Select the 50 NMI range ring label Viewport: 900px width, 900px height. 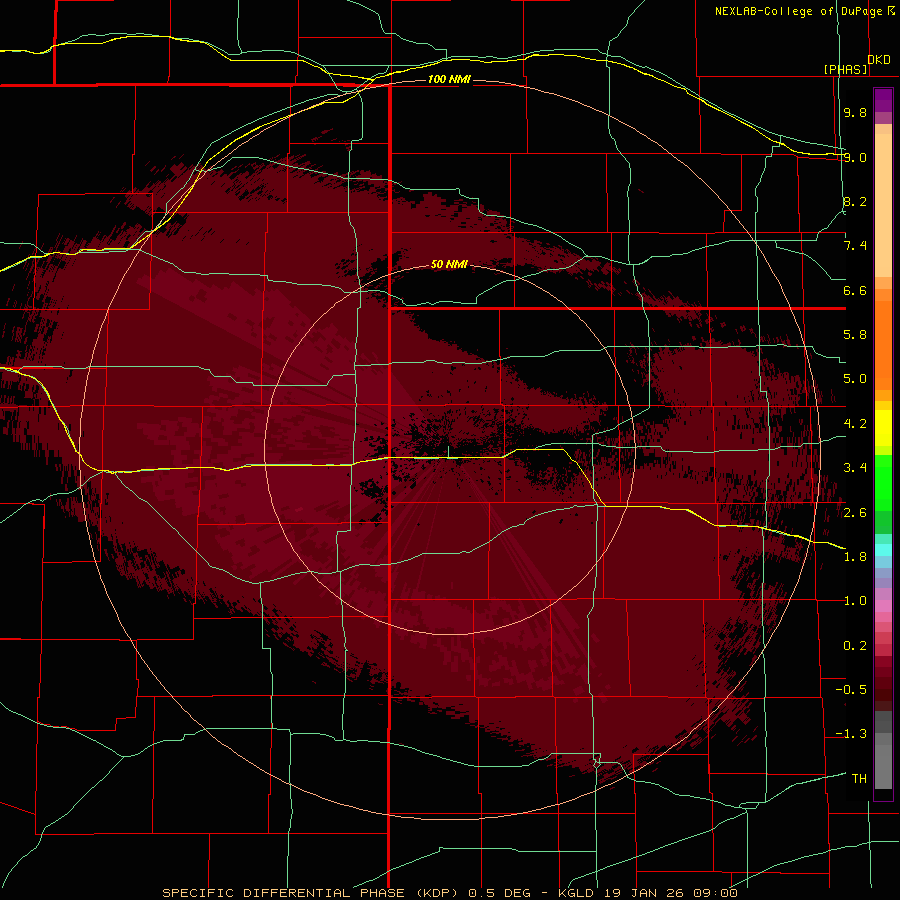[x=449, y=264]
